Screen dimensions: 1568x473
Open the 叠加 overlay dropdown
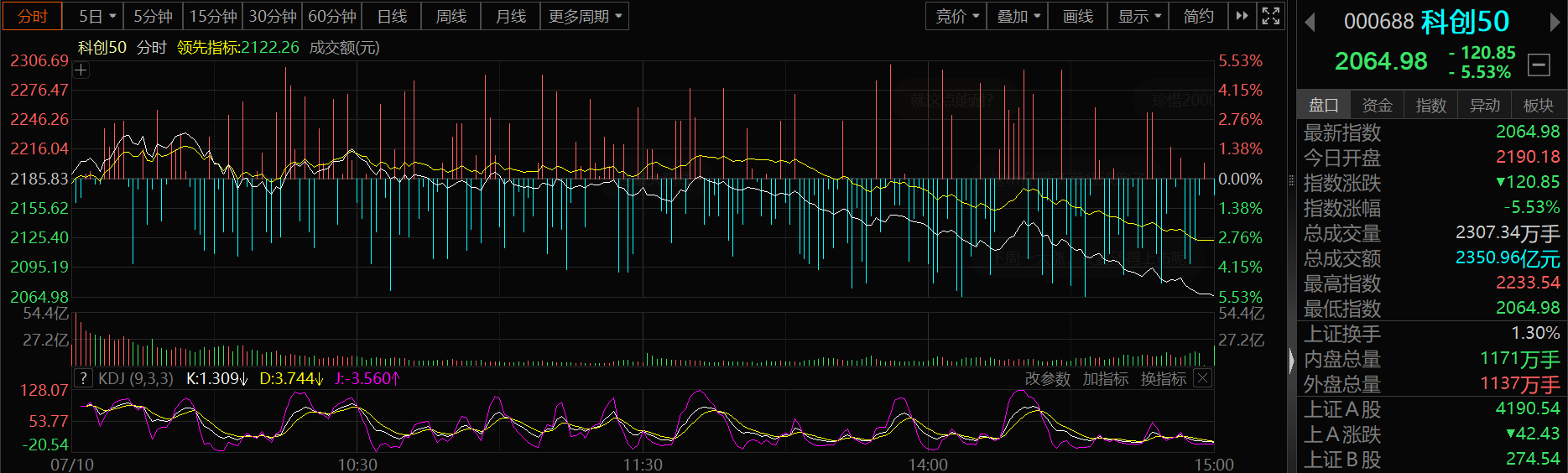[1018, 16]
